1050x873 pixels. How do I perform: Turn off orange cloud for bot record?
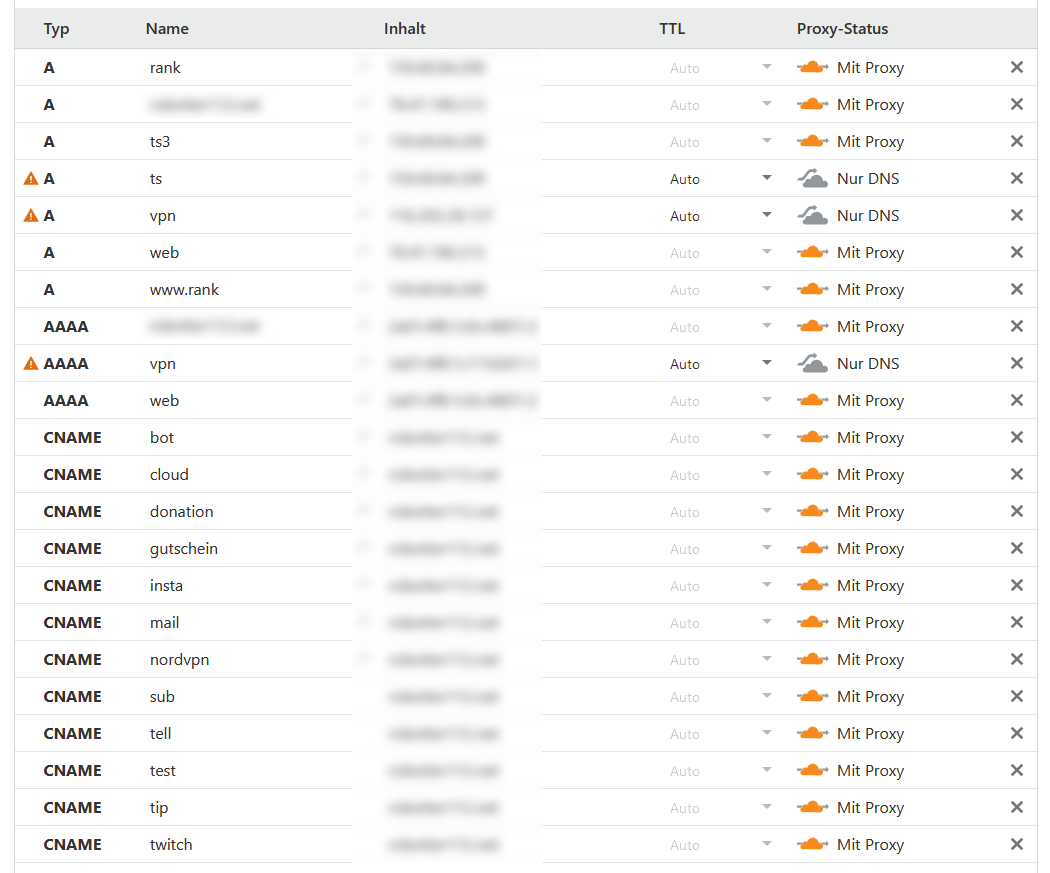(812, 438)
